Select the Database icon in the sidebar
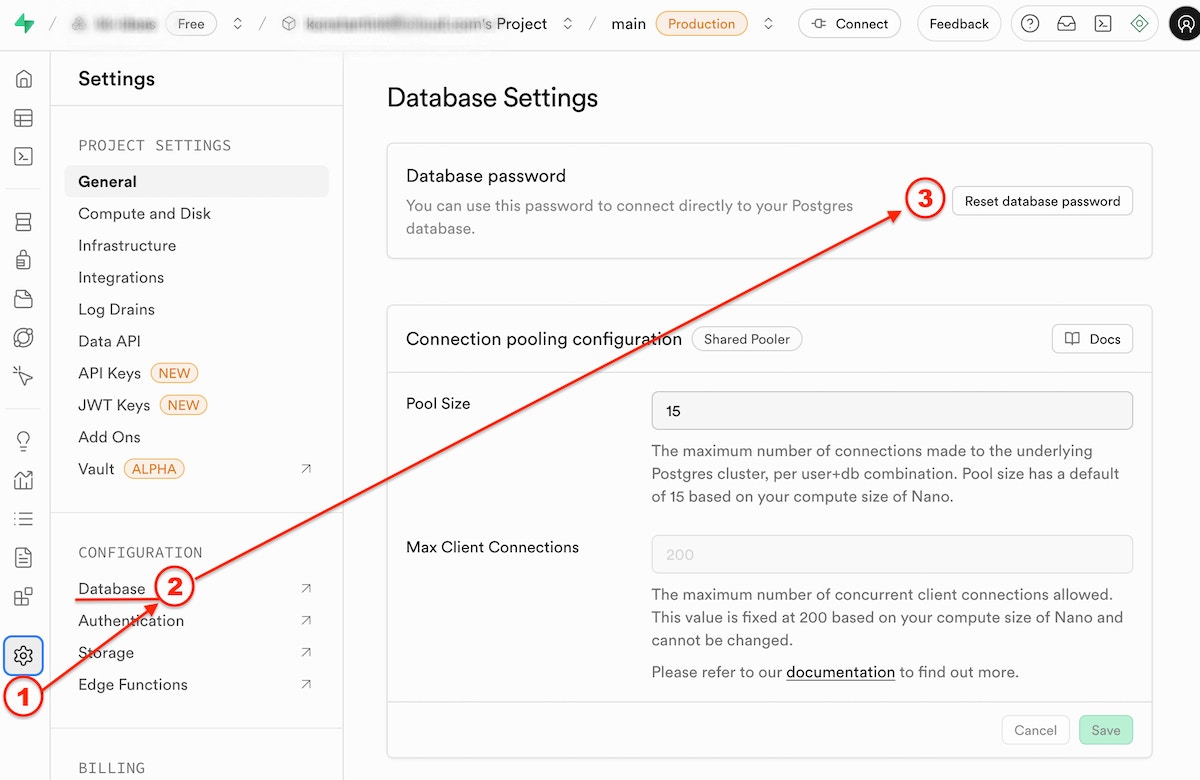The image size is (1200, 780). [x=23, y=221]
